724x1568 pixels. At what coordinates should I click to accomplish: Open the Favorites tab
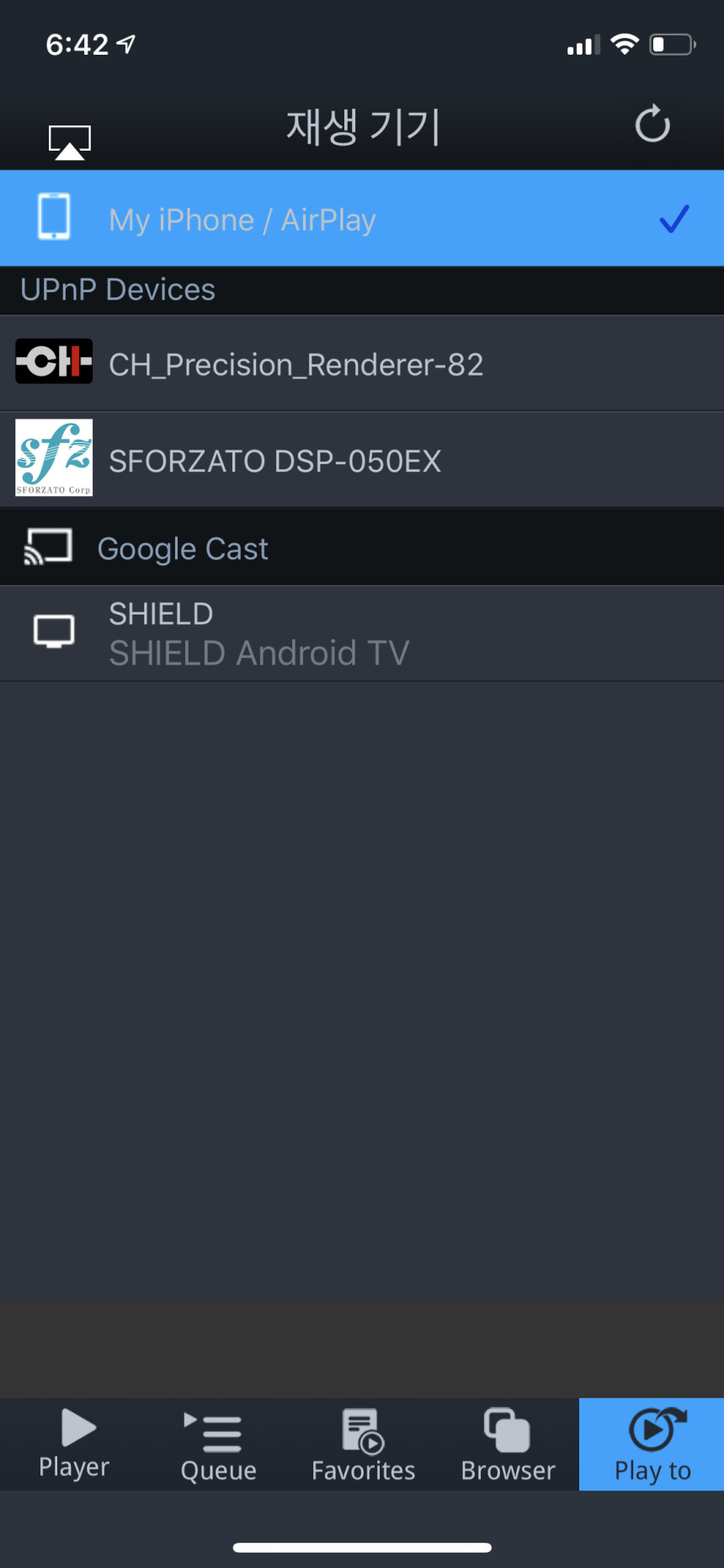pyautogui.click(x=364, y=1444)
